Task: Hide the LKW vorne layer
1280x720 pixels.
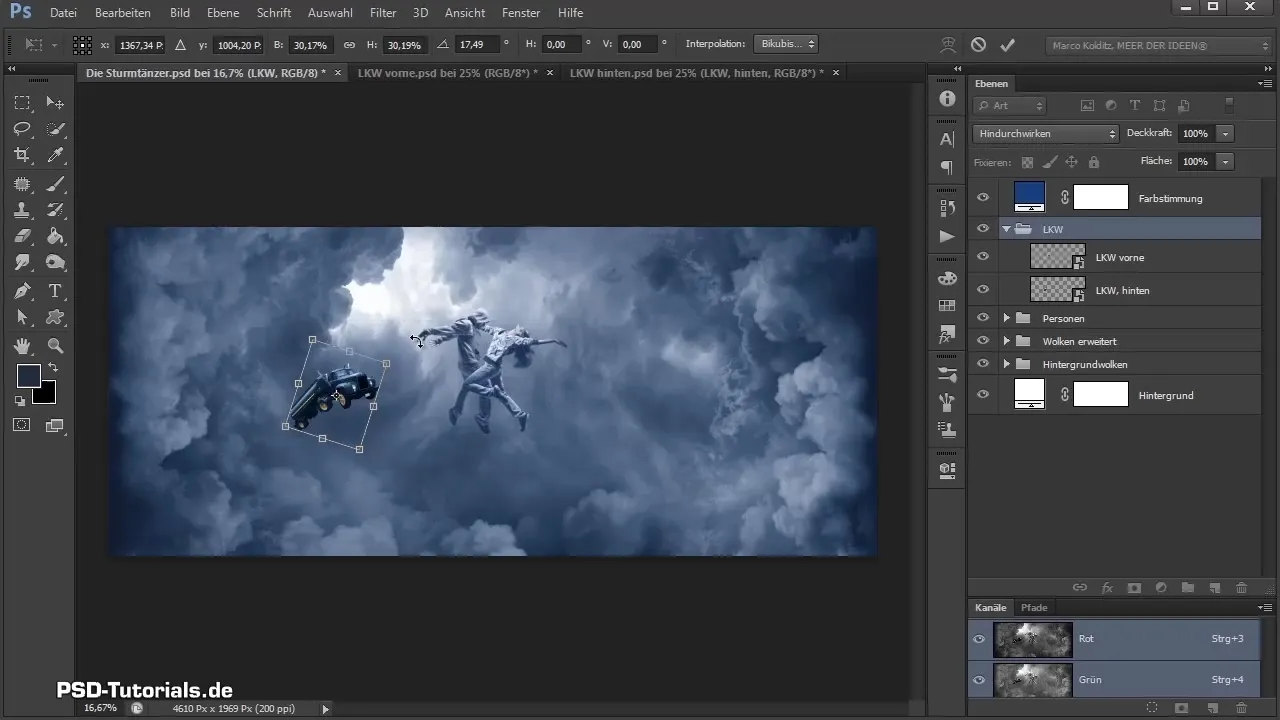Action: [x=983, y=257]
